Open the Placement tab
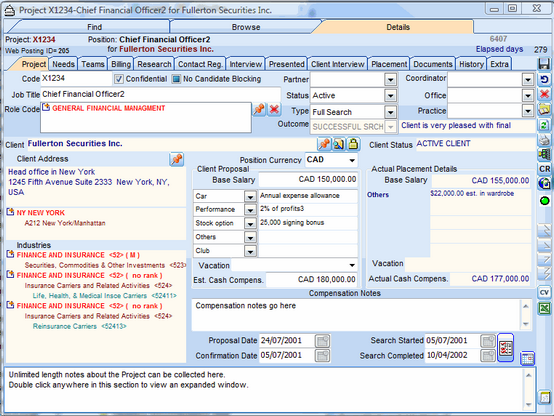The width and height of the screenshot is (554, 416). coord(389,64)
